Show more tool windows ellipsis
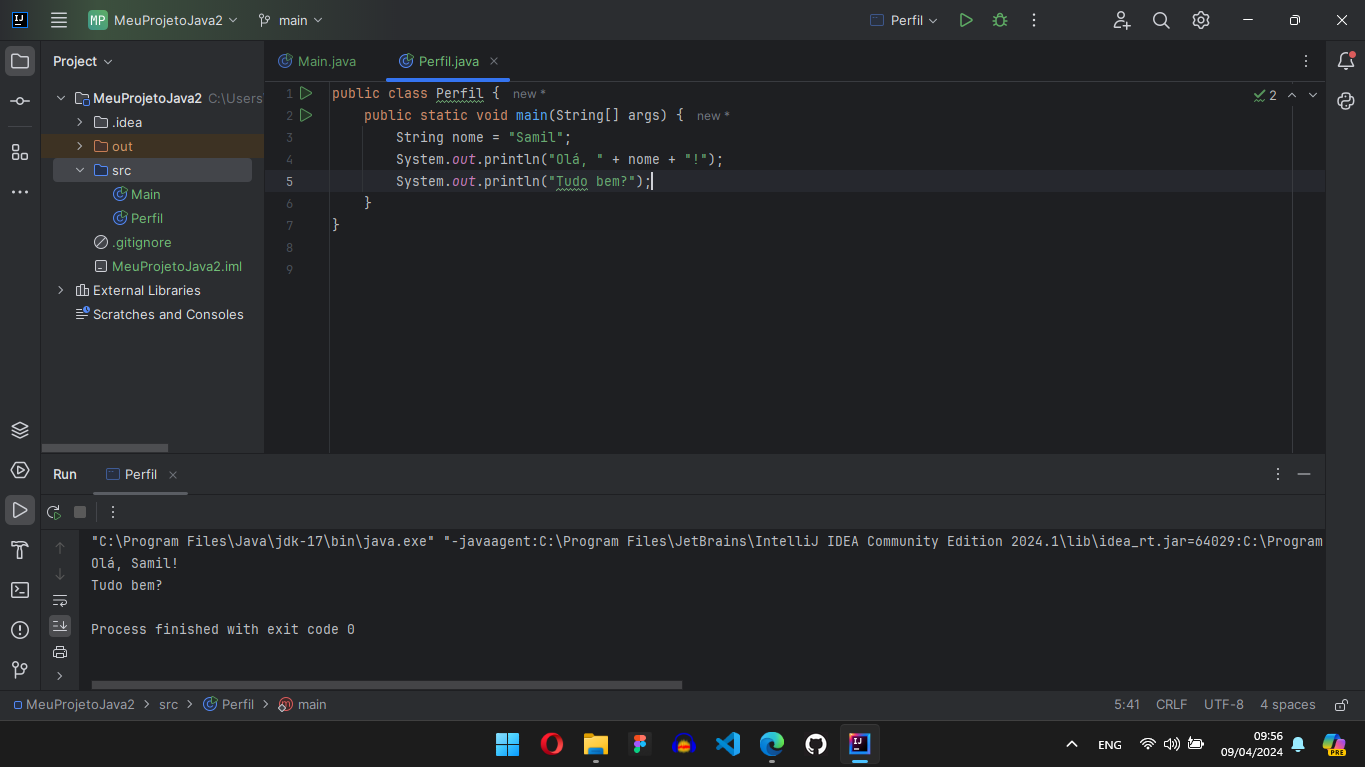 [20, 192]
